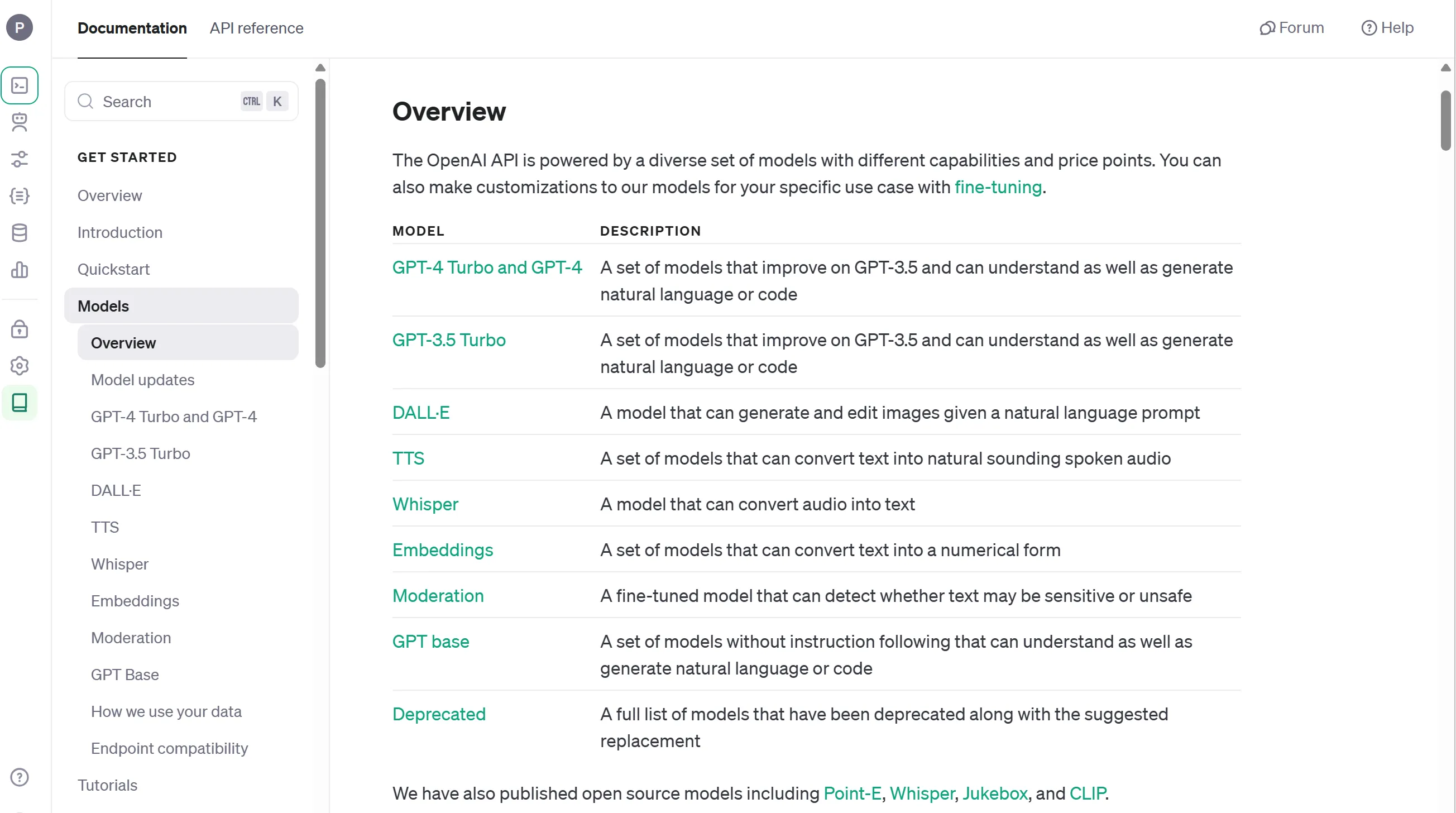Open the GPT-4 Turbo and GPT-4 link
The height and width of the screenshot is (813, 1456).
(x=487, y=267)
